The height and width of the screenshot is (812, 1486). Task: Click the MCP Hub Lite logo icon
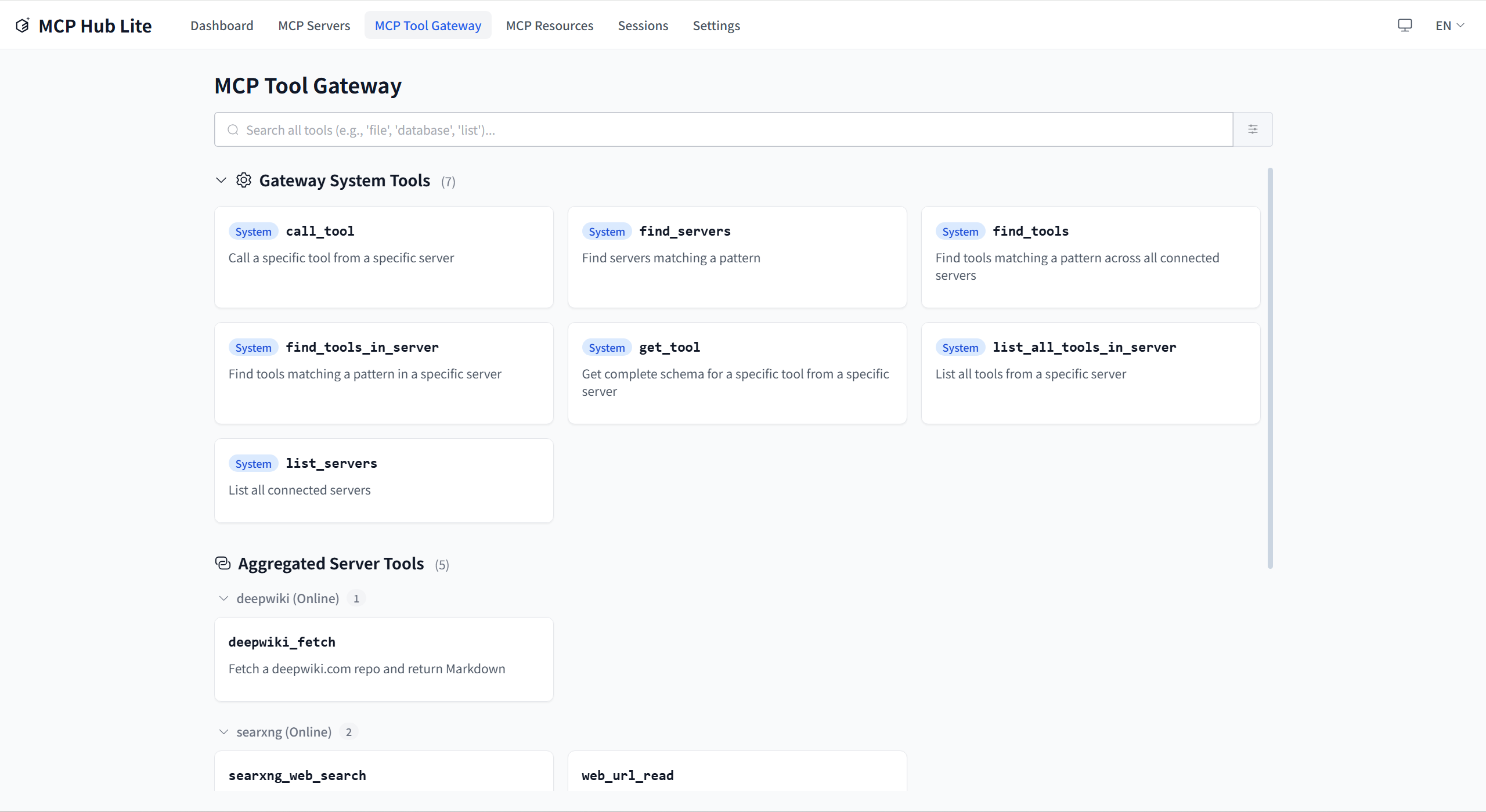click(22, 24)
